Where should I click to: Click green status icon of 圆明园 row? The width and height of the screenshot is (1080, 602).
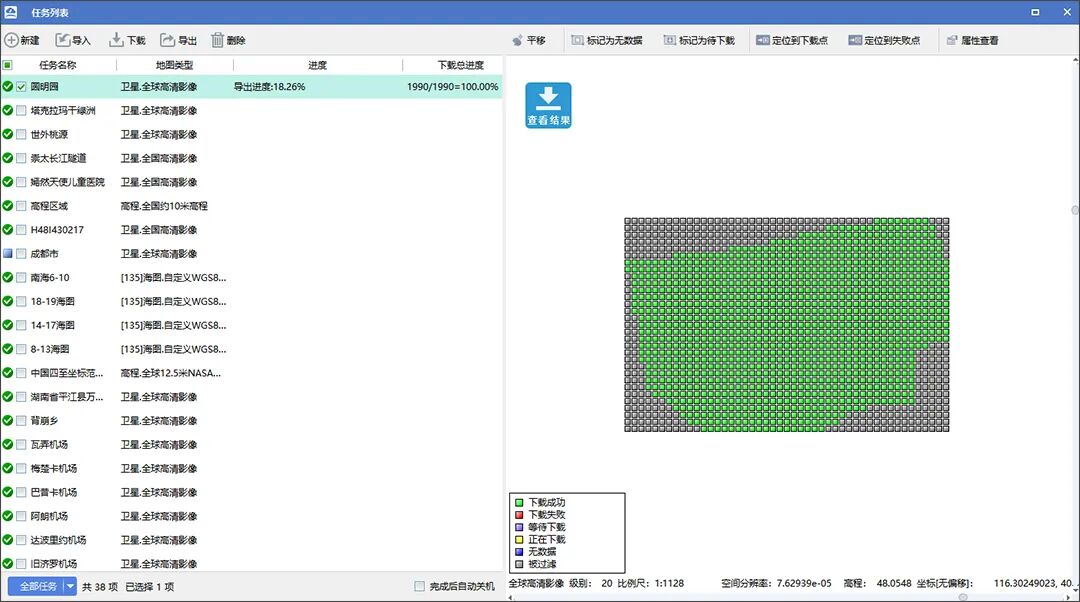click(x=8, y=87)
